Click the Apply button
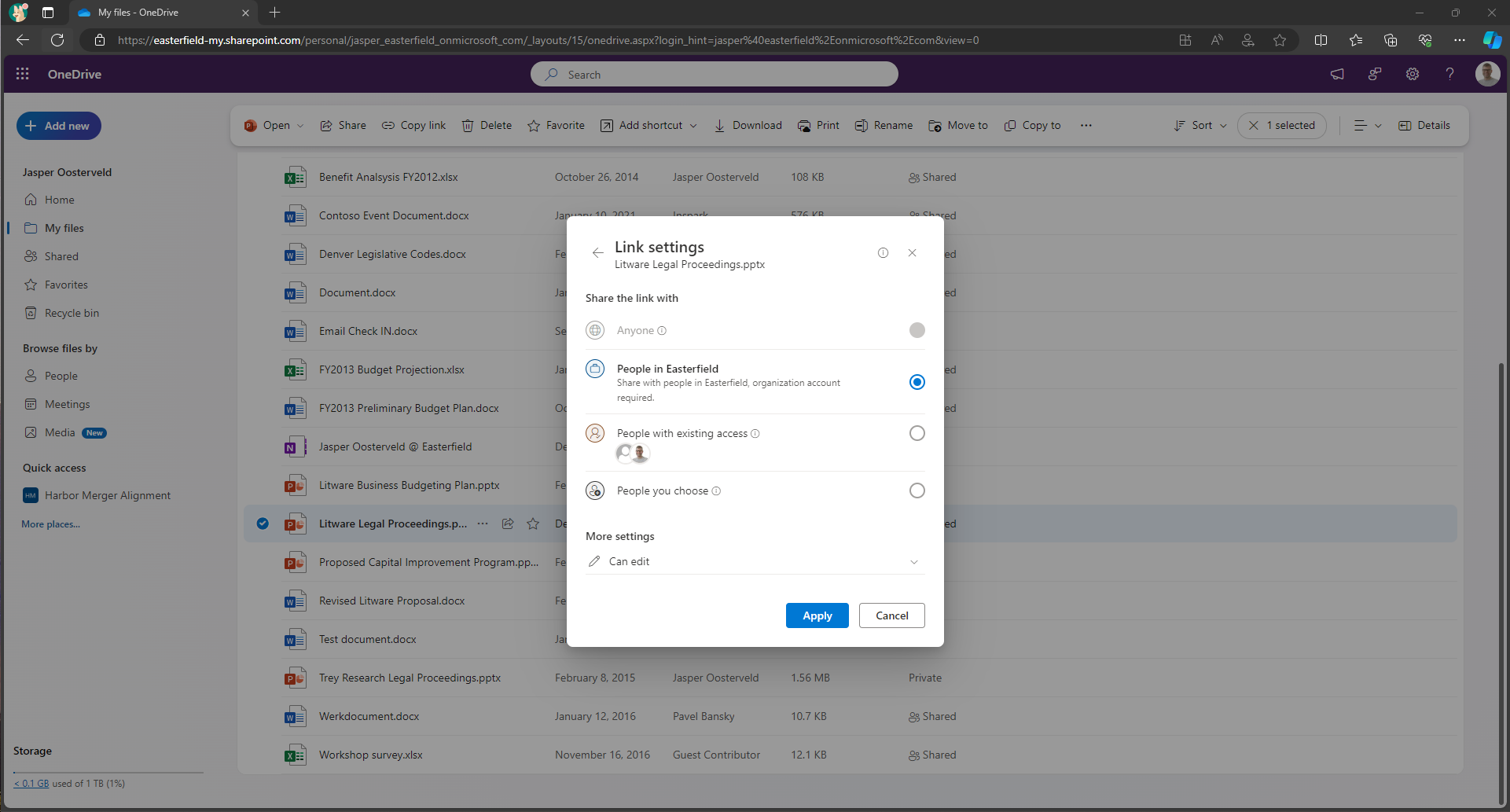The width and height of the screenshot is (1510, 812). pyautogui.click(x=817, y=615)
